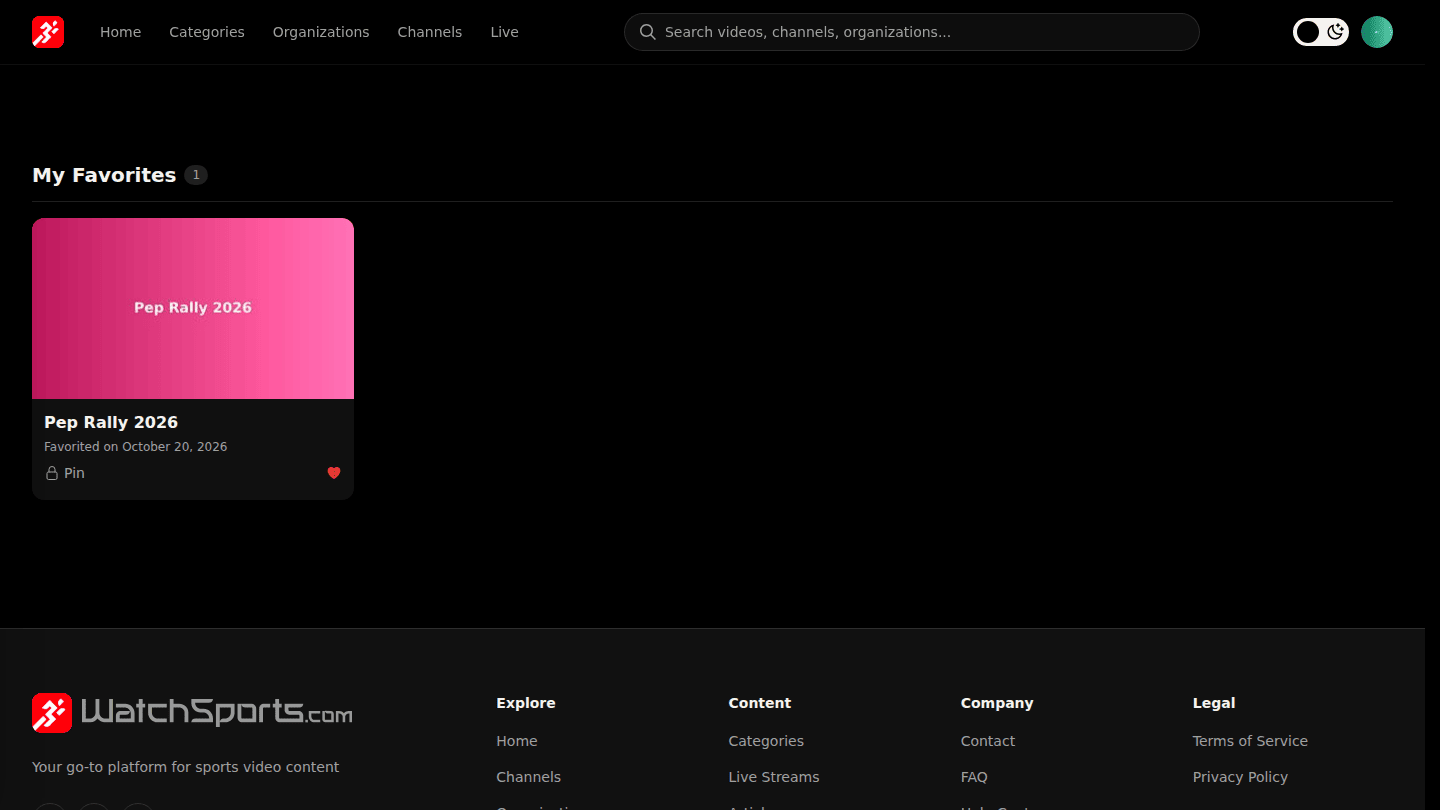Click the 'Favorited on October 20, 2026' text

coord(136,447)
